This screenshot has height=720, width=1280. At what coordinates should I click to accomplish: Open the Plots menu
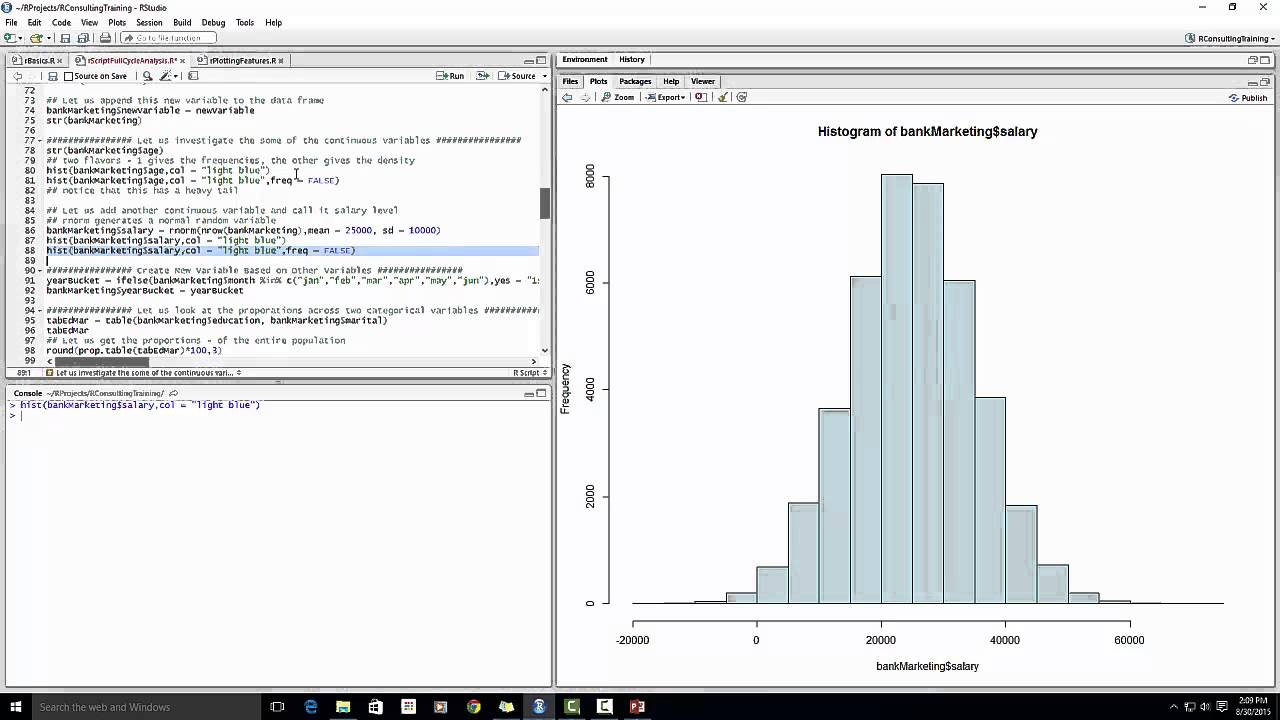117,22
